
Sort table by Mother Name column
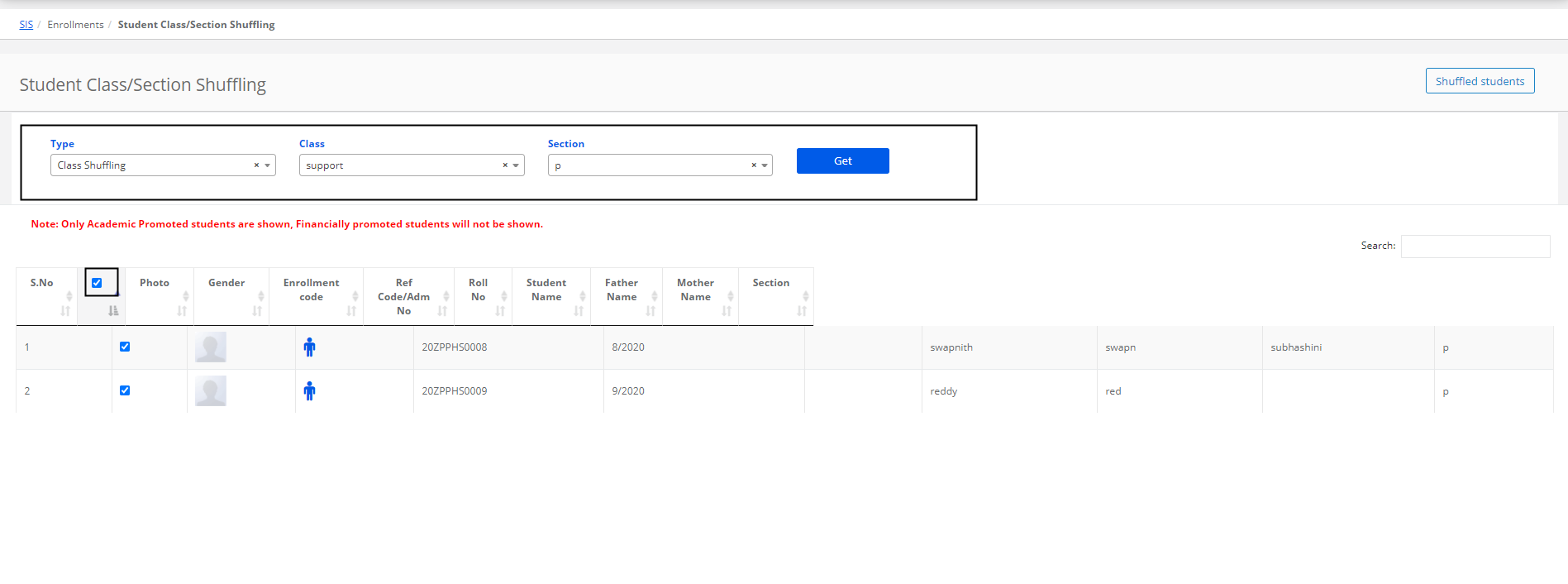tap(700, 296)
